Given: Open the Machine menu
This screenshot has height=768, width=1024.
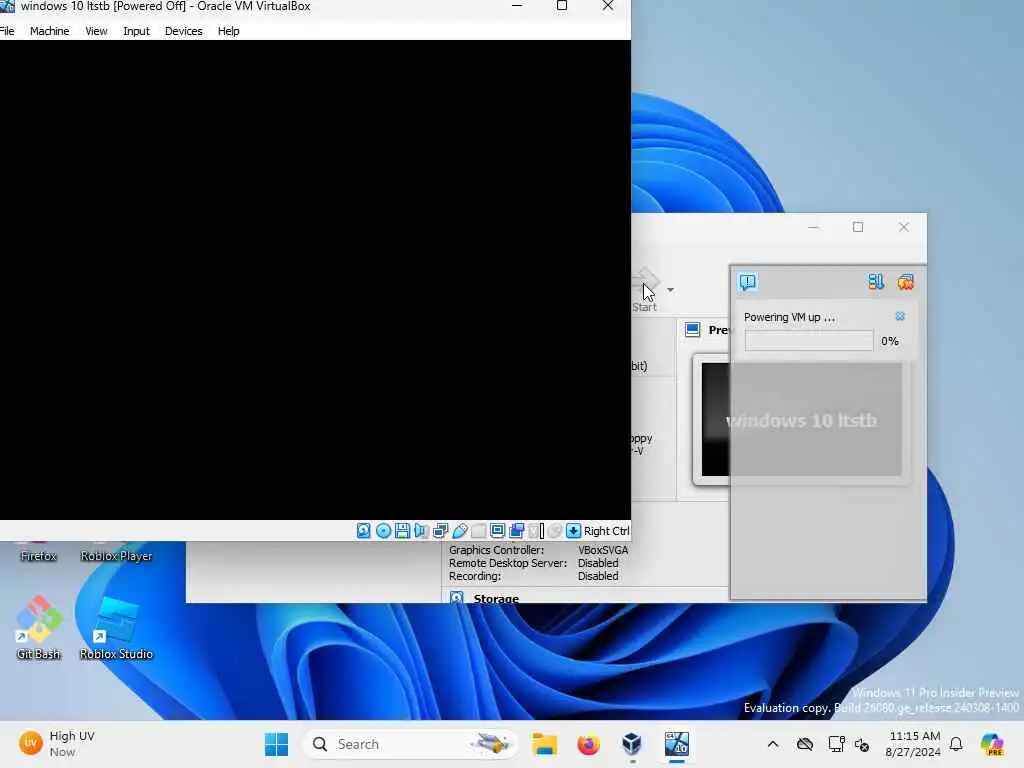Looking at the screenshot, I should click(x=50, y=31).
